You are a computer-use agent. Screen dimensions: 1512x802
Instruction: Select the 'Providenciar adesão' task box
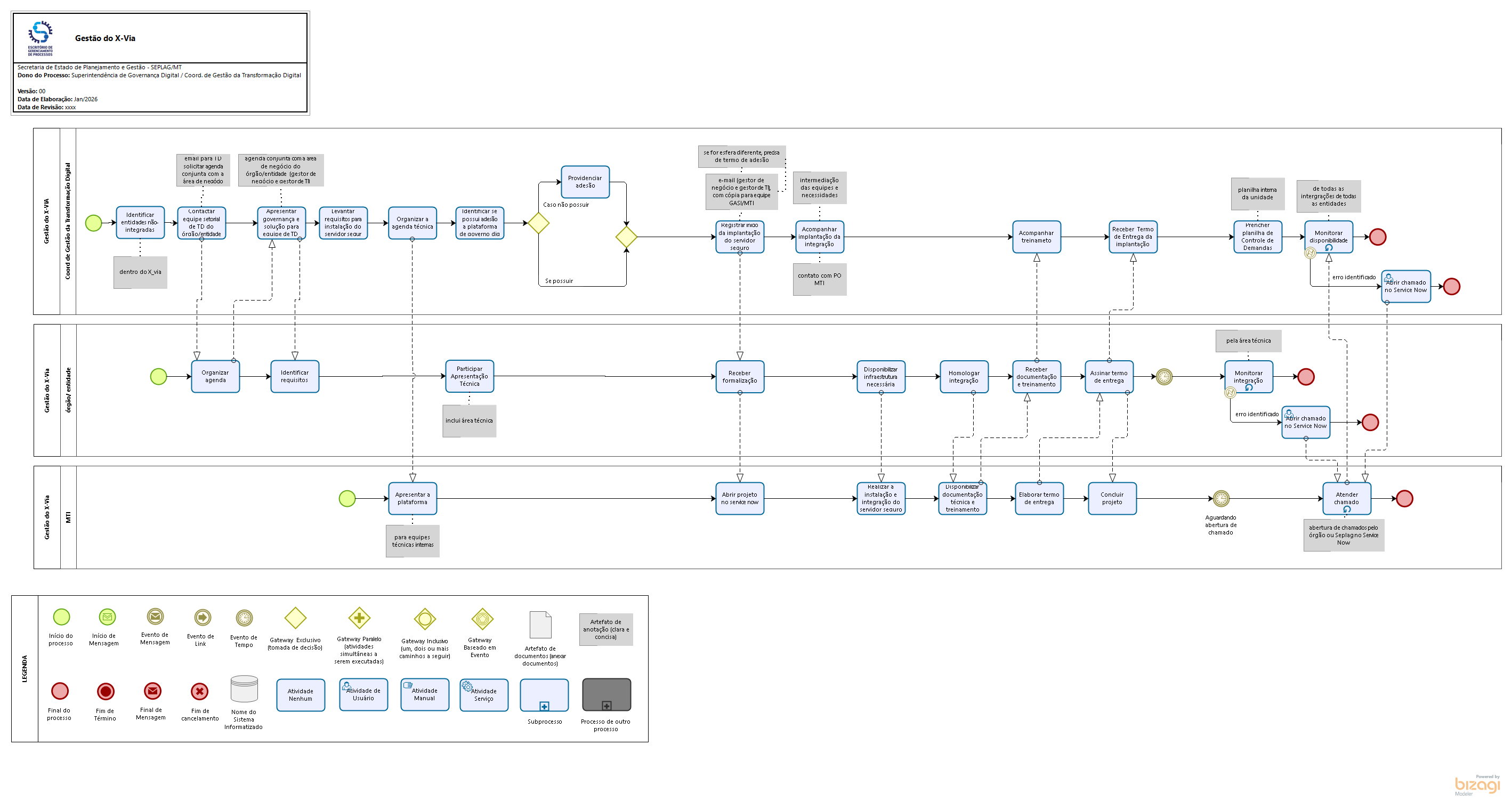tap(585, 182)
